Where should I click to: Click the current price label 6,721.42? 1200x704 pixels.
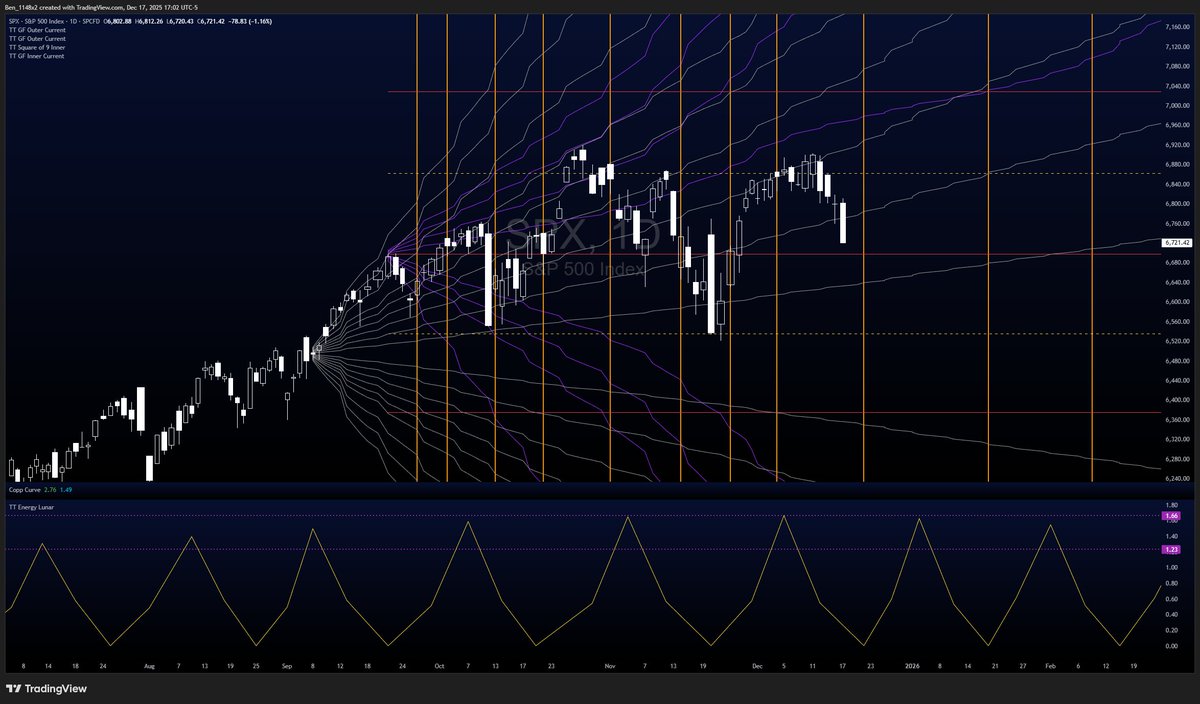point(1175,242)
